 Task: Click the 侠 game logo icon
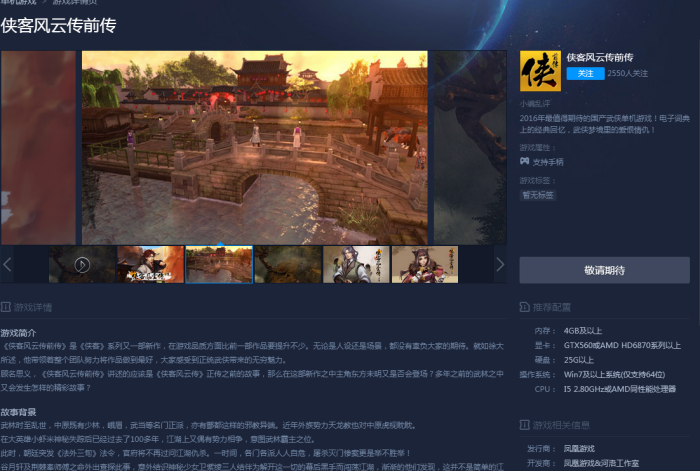540,71
